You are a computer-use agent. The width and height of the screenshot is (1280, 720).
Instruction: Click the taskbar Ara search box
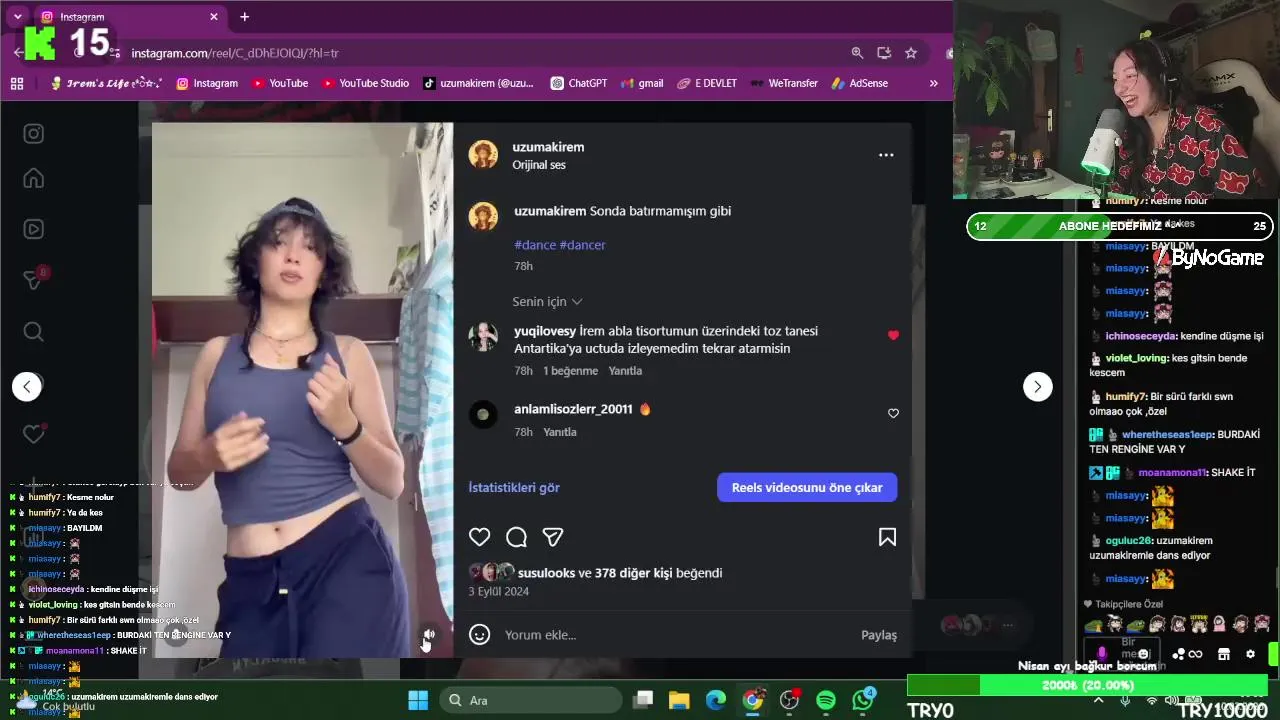click(x=531, y=700)
